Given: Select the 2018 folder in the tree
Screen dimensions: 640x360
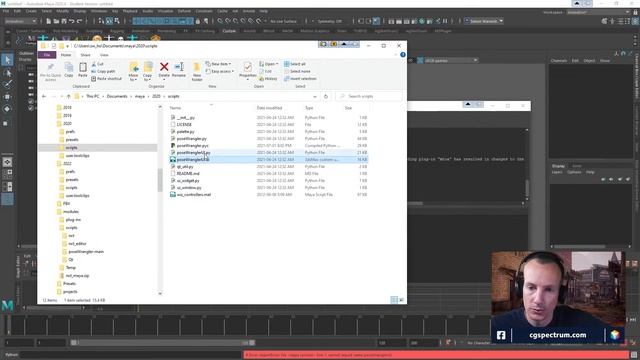Looking at the screenshot, I should pos(67,107).
